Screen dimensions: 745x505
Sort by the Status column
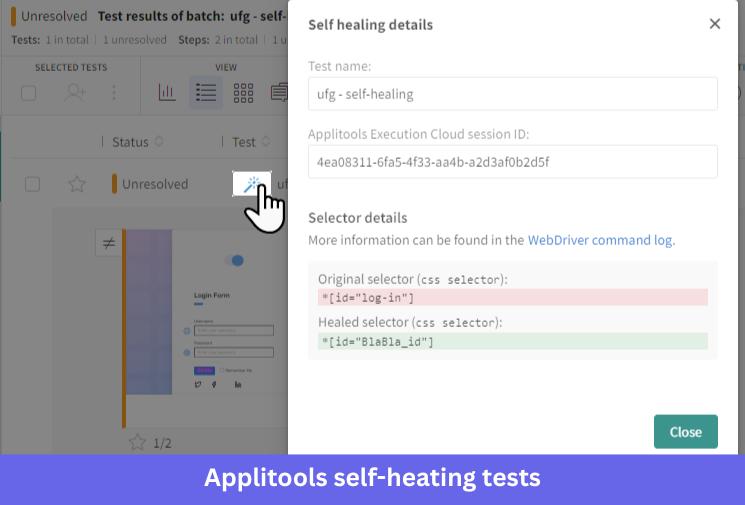pos(137,142)
